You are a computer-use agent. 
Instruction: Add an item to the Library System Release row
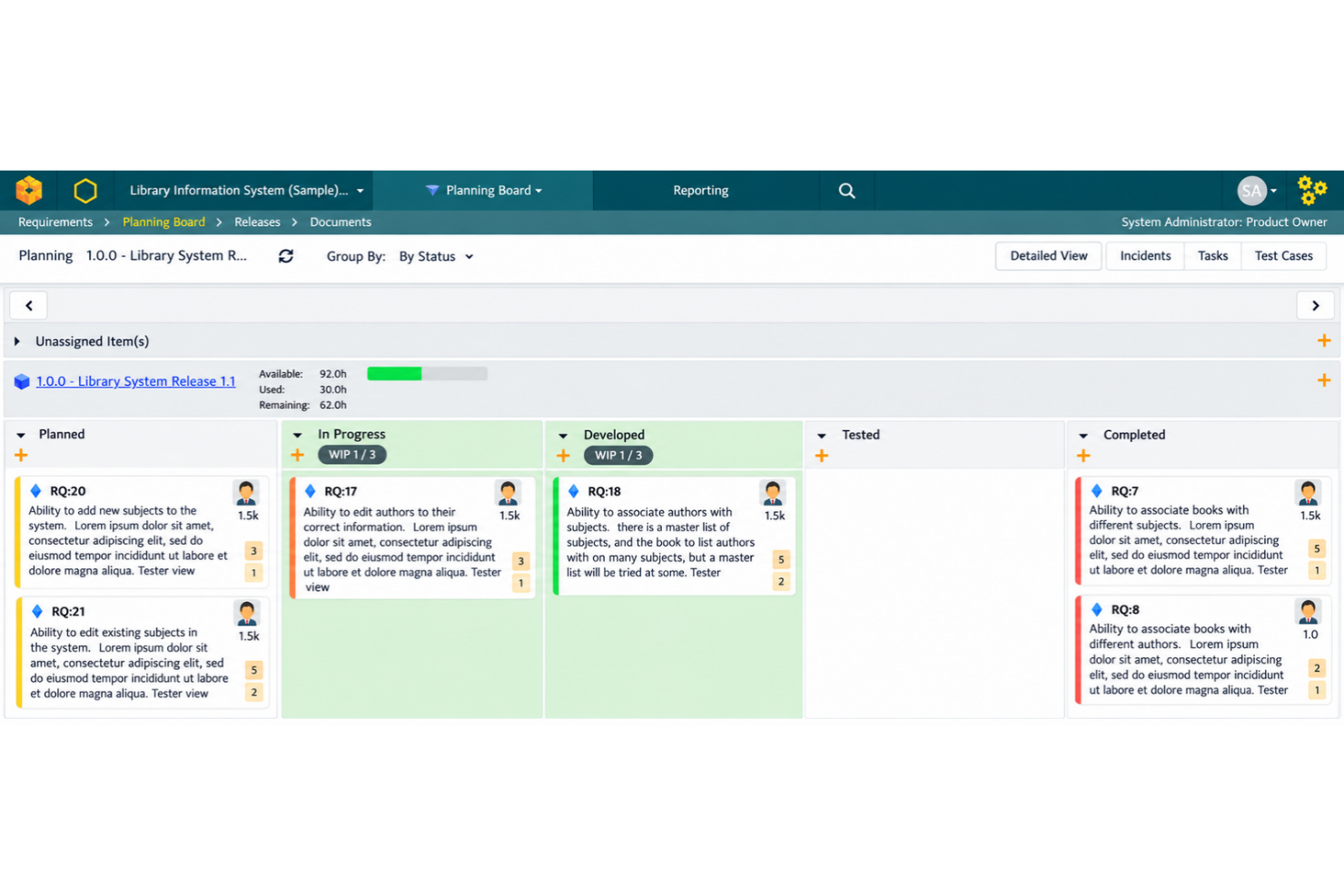pos(1324,380)
